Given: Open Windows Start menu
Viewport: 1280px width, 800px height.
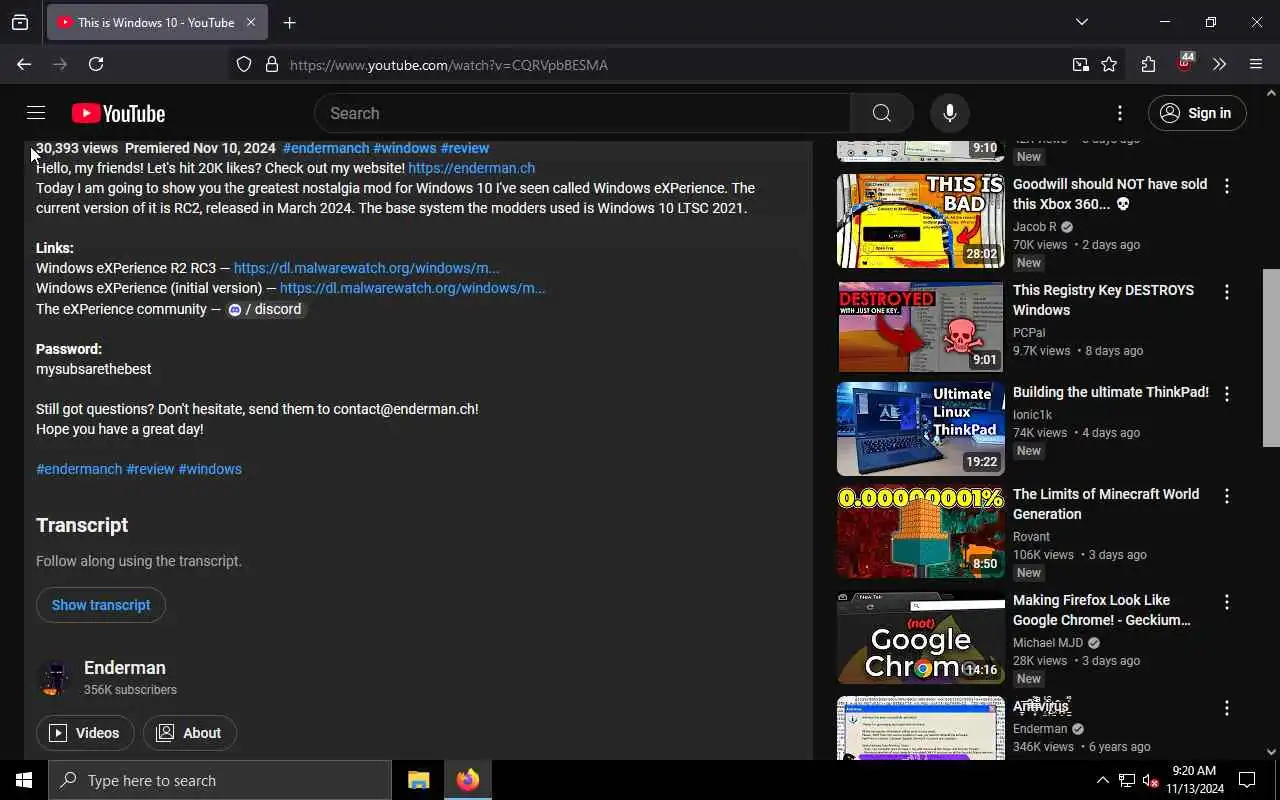Looking at the screenshot, I should pos(24,780).
